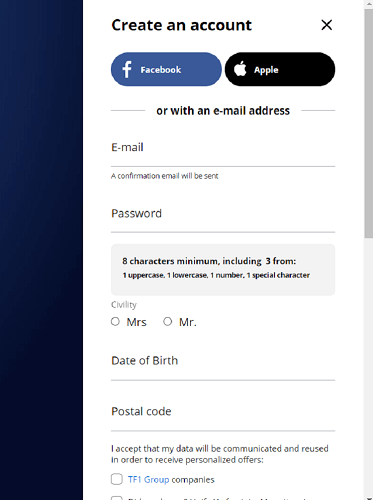373x500 pixels.
Task: Check the TF1 Group companies checkbox
Action: coord(117,479)
